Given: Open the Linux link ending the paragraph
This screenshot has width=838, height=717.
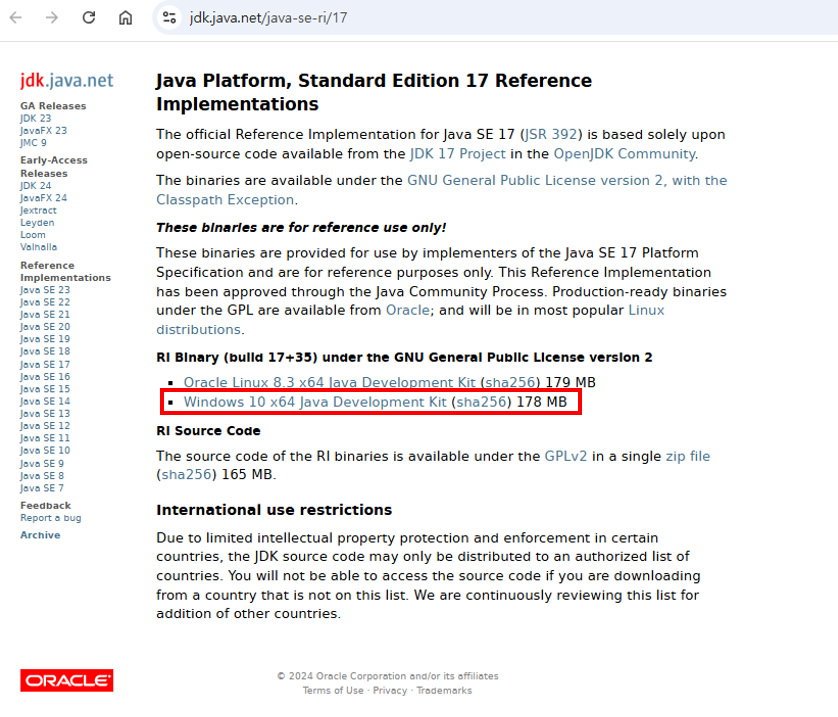Looking at the screenshot, I should [646, 310].
